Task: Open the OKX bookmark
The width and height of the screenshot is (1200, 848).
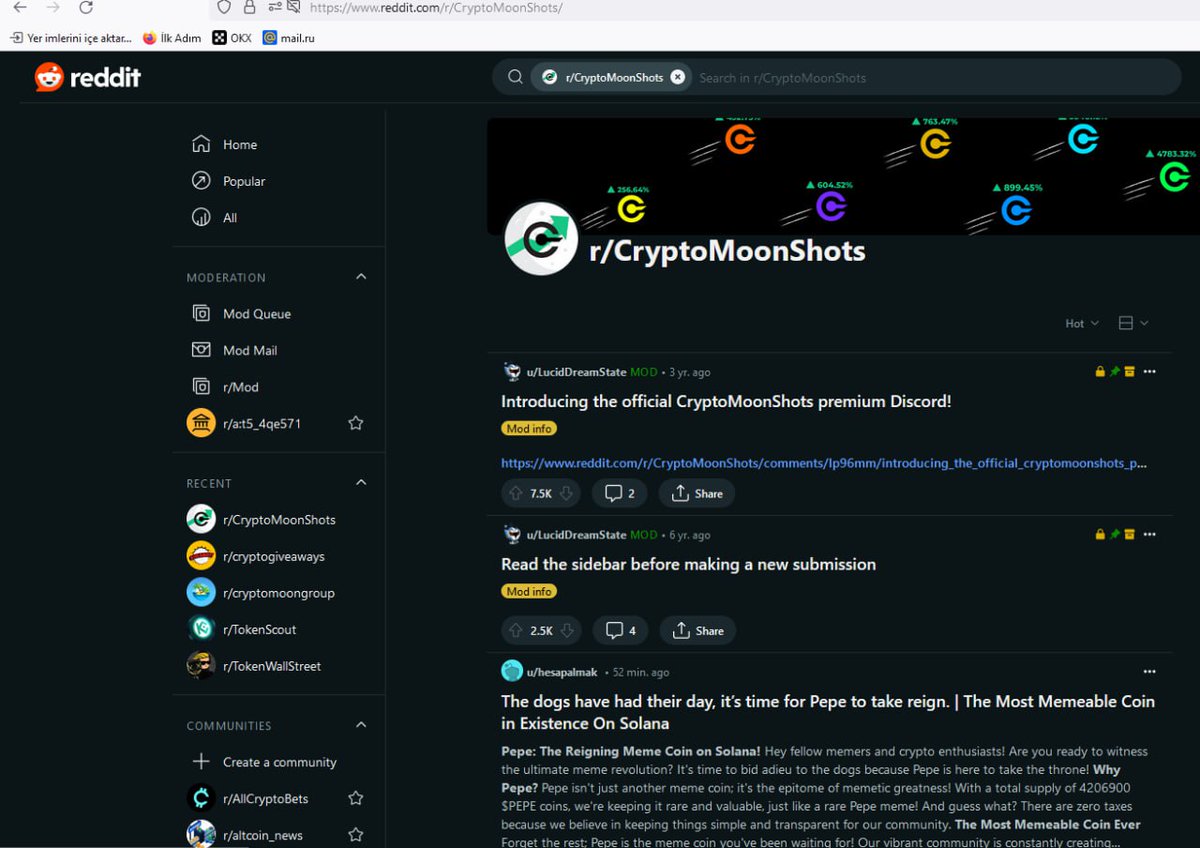Action: (232, 38)
